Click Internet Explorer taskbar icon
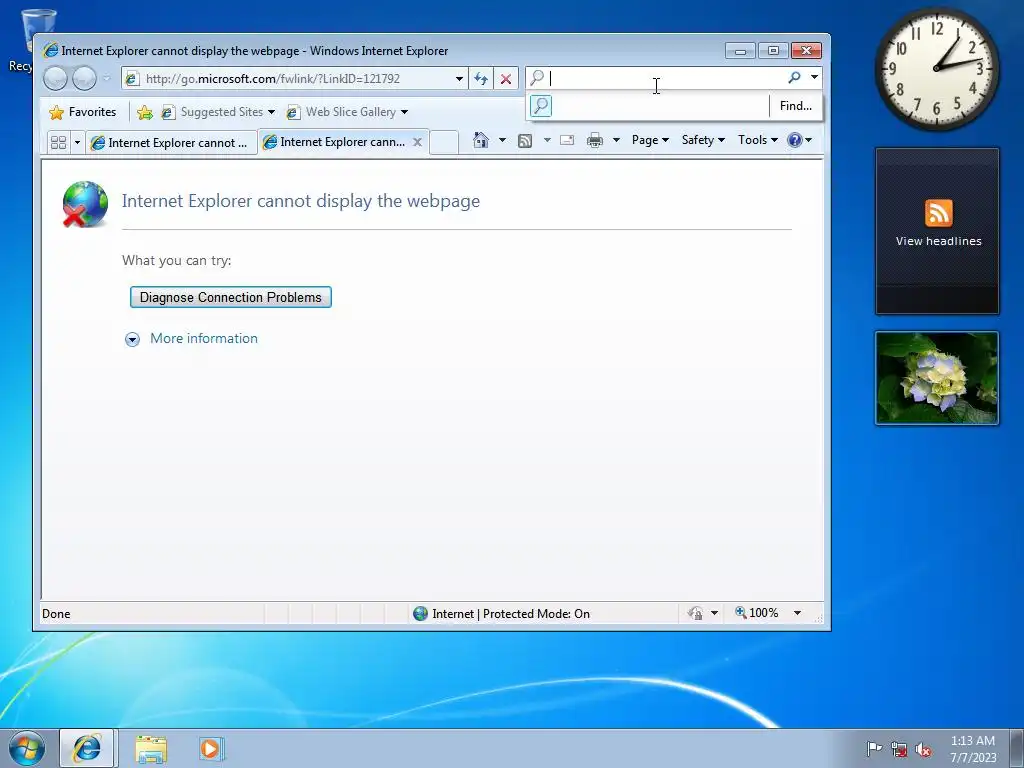This screenshot has height=768, width=1024. click(x=87, y=748)
